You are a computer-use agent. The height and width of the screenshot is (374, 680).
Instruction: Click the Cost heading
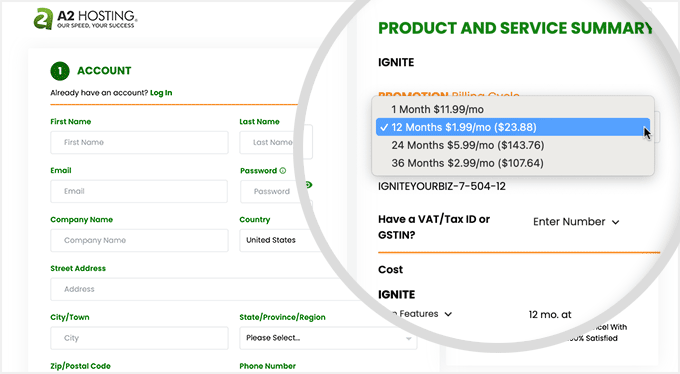click(390, 270)
